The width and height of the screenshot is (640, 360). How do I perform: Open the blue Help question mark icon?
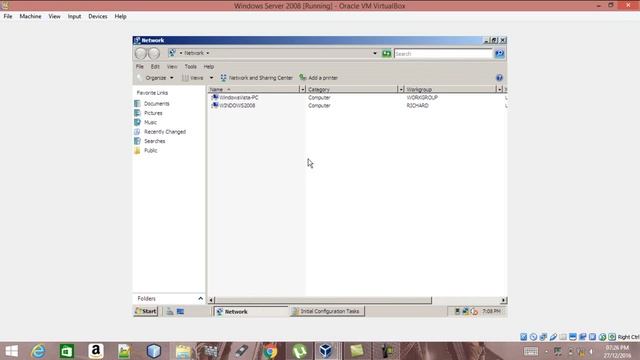[x=499, y=78]
